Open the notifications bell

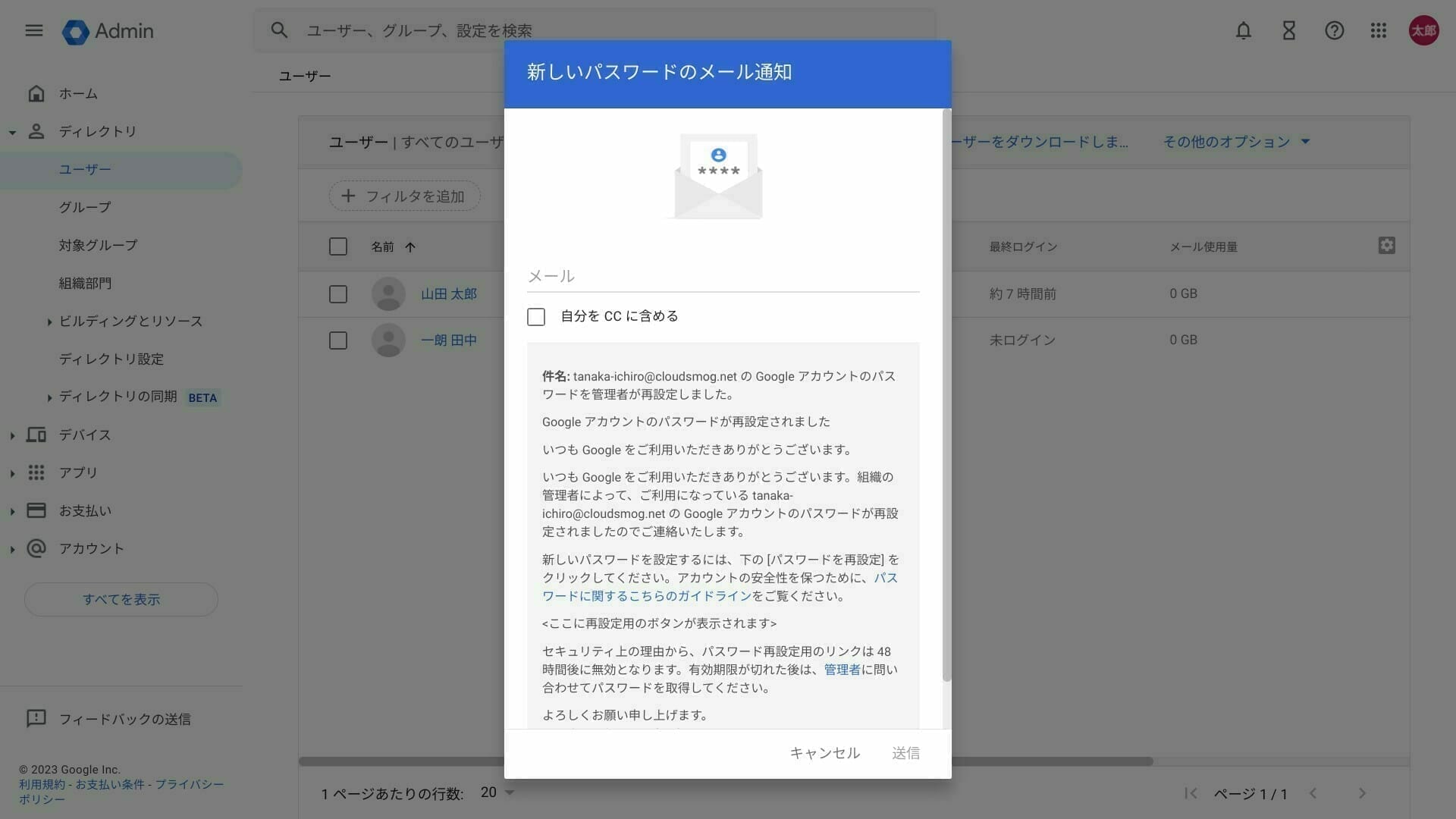point(1244,30)
